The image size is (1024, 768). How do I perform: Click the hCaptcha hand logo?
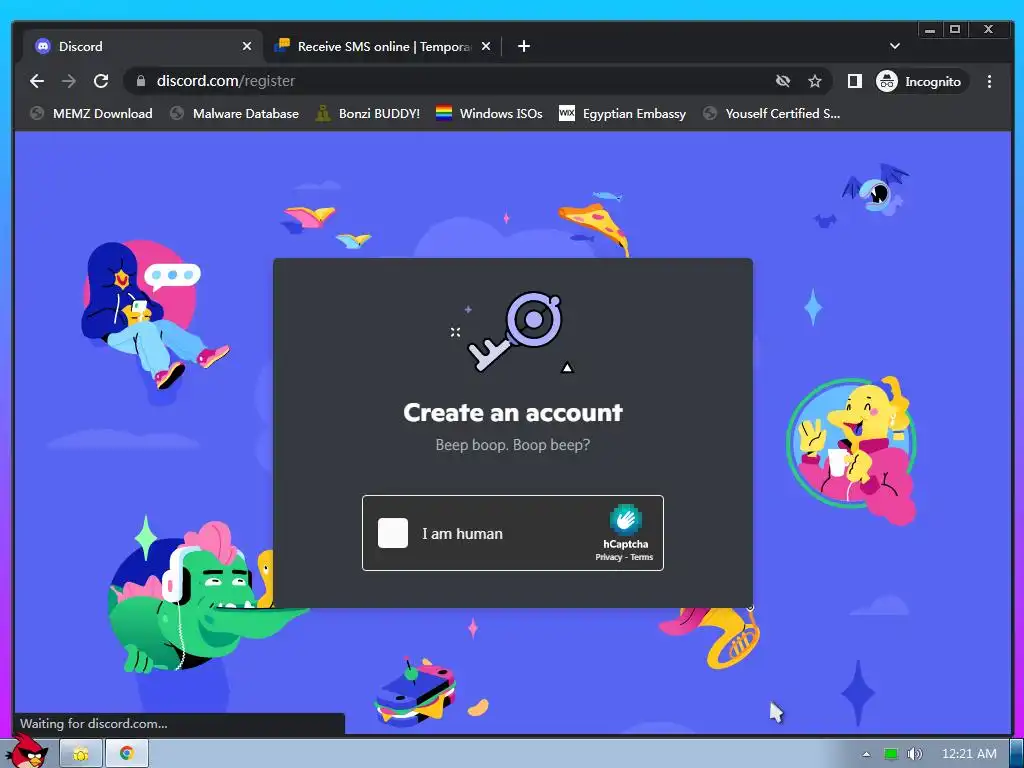coord(625,520)
